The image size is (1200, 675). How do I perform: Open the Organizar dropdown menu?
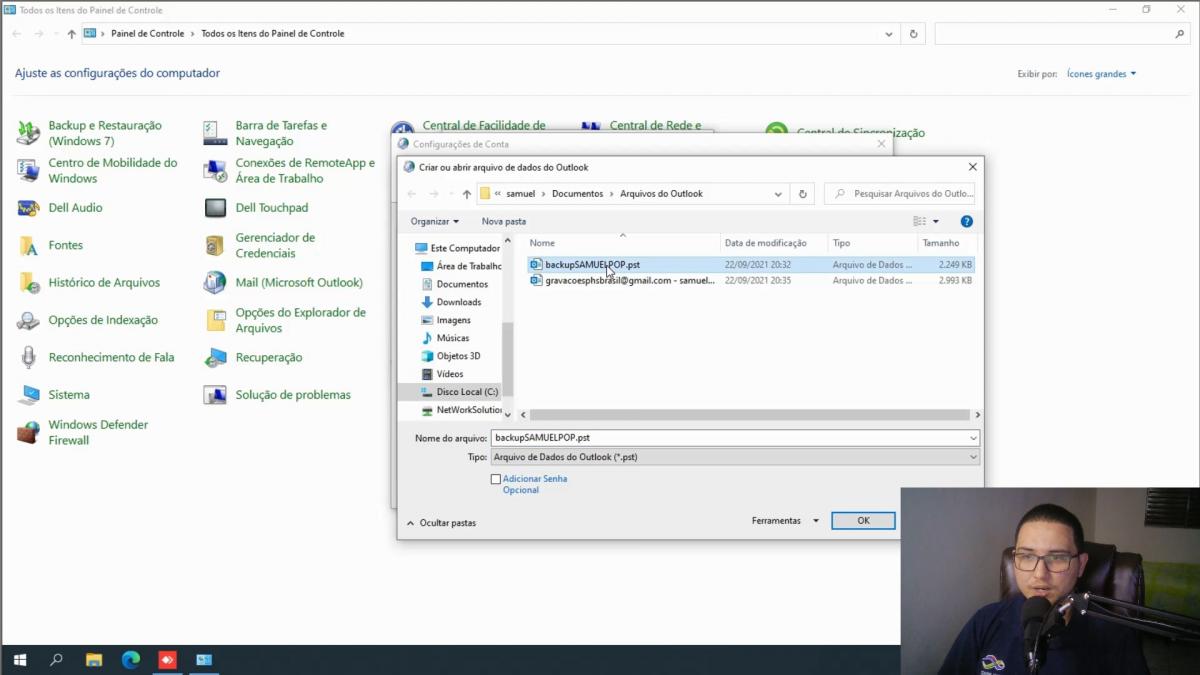pos(434,221)
